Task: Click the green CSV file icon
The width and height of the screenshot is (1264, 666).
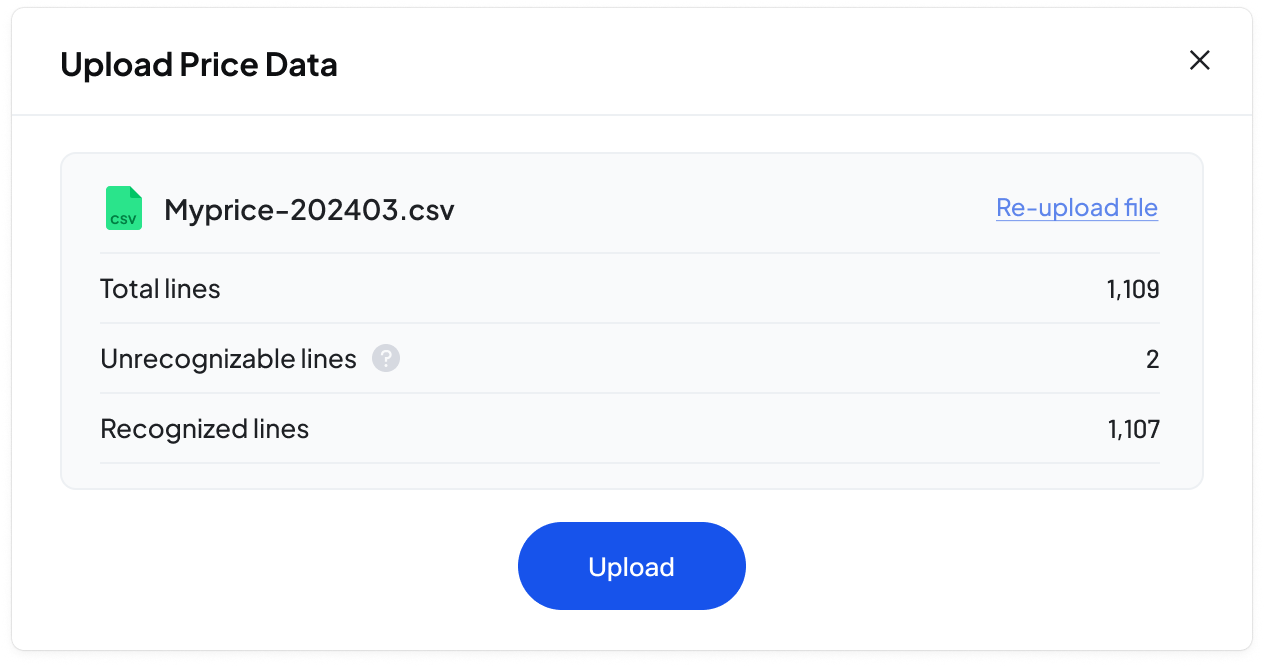Action: [124, 209]
